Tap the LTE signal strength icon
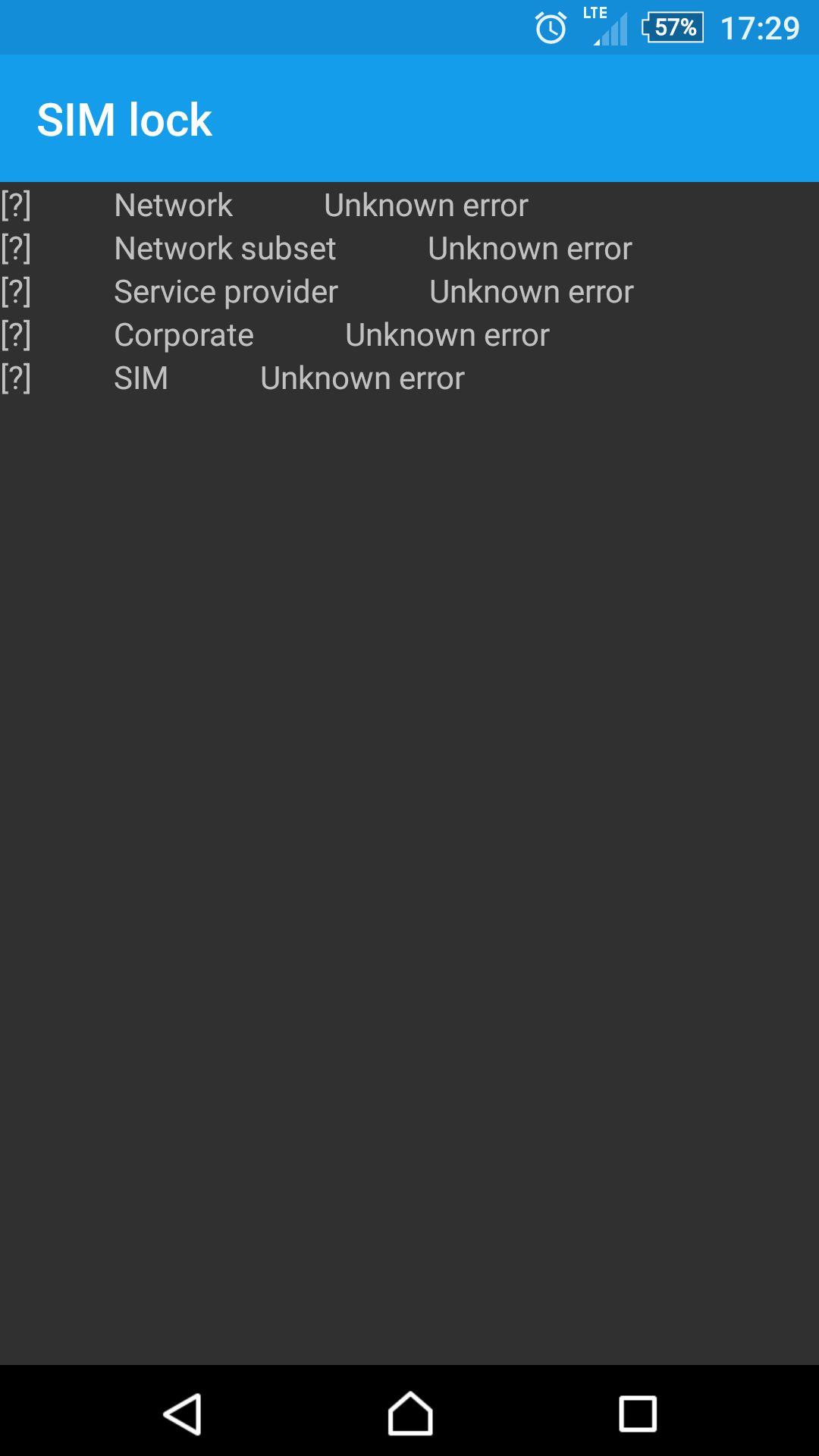 click(x=607, y=27)
